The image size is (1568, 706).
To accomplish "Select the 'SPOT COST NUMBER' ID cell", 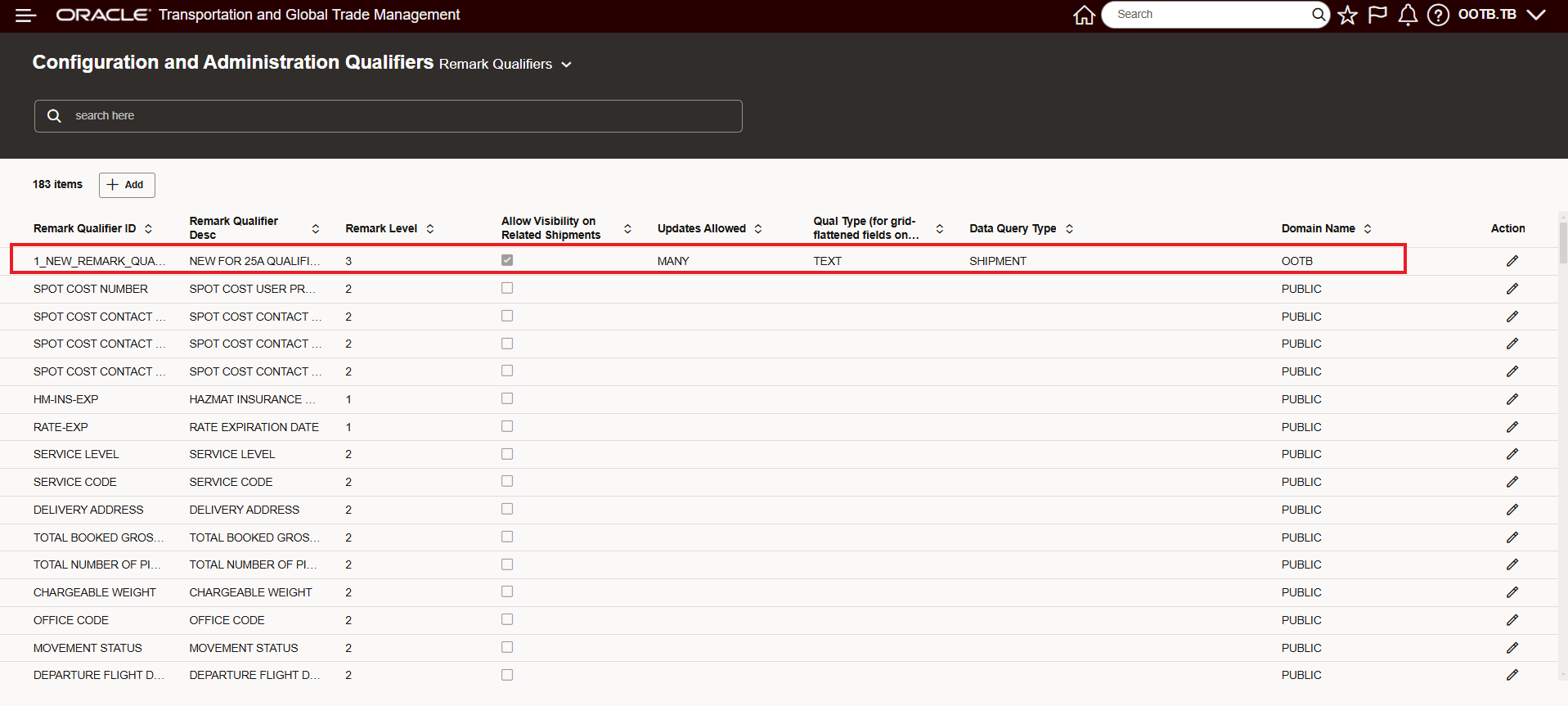I will point(91,289).
